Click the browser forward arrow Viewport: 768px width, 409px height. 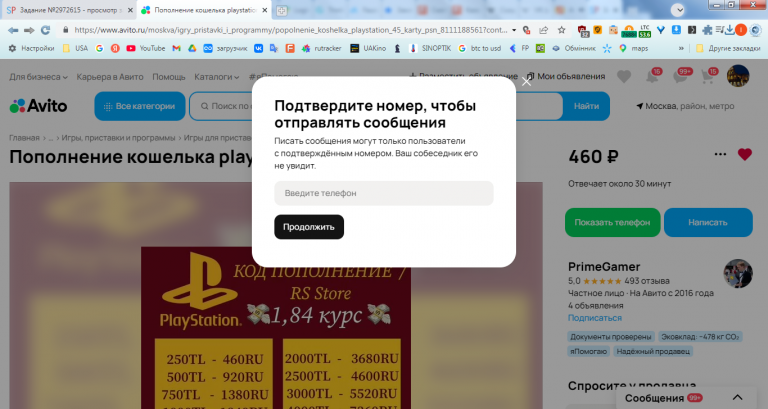[x=29, y=30]
